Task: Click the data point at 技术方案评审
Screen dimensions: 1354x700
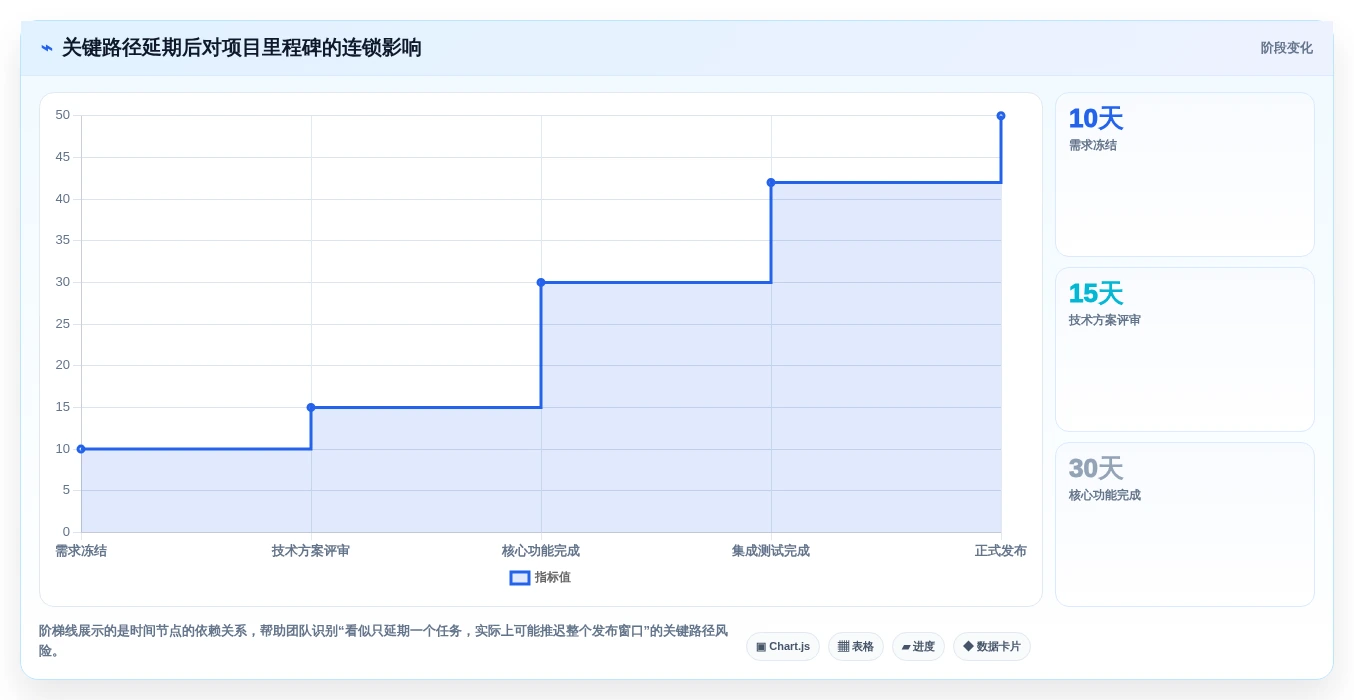Action: pyautogui.click(x=311, y=407)
